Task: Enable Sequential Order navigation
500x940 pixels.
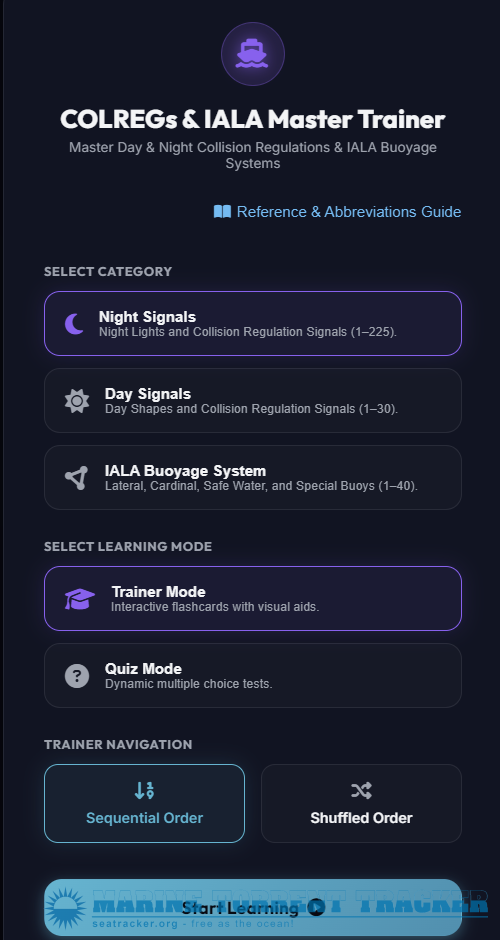Action: pyautogui.click(x=144, y=803)
